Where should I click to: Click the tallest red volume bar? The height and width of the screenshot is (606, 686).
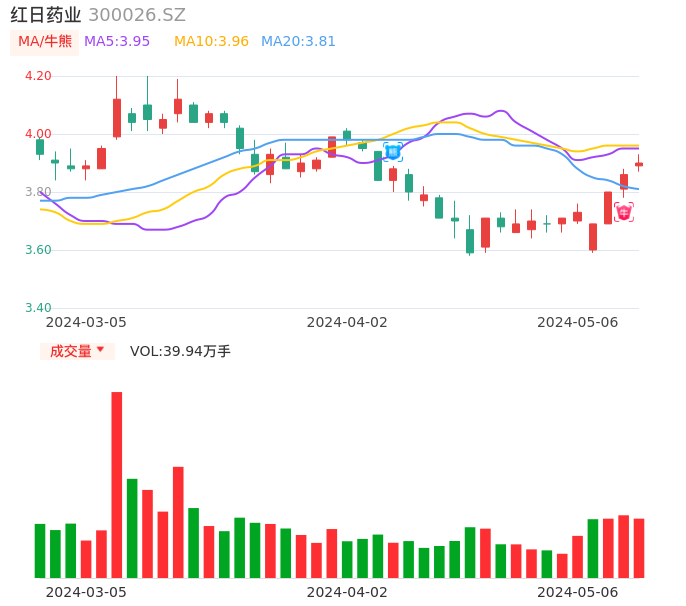117,484
